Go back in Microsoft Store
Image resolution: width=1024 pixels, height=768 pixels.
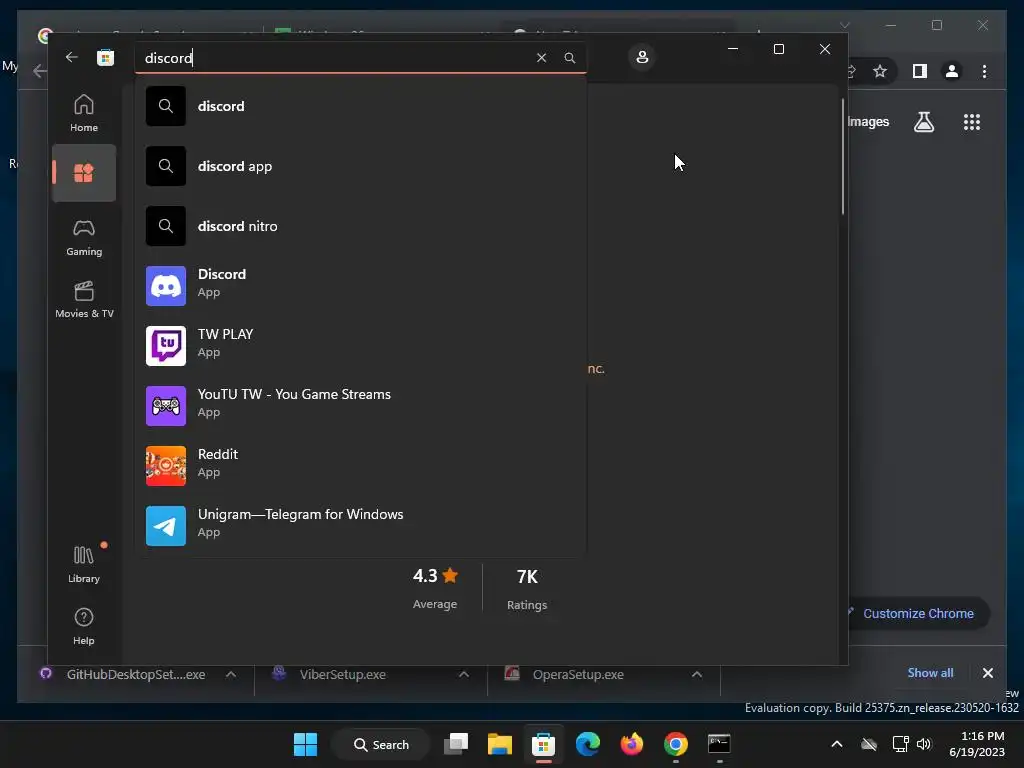[71, 57]
